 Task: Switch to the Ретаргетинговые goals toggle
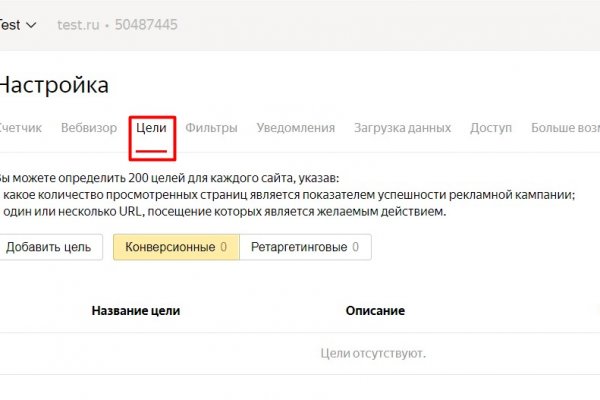(x=305, y=247)
